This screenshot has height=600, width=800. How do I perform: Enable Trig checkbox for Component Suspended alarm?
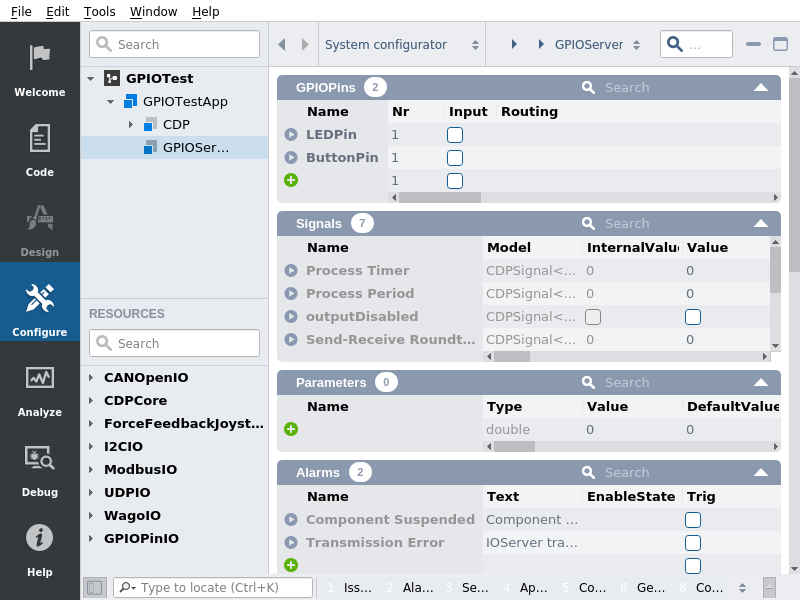693,519
